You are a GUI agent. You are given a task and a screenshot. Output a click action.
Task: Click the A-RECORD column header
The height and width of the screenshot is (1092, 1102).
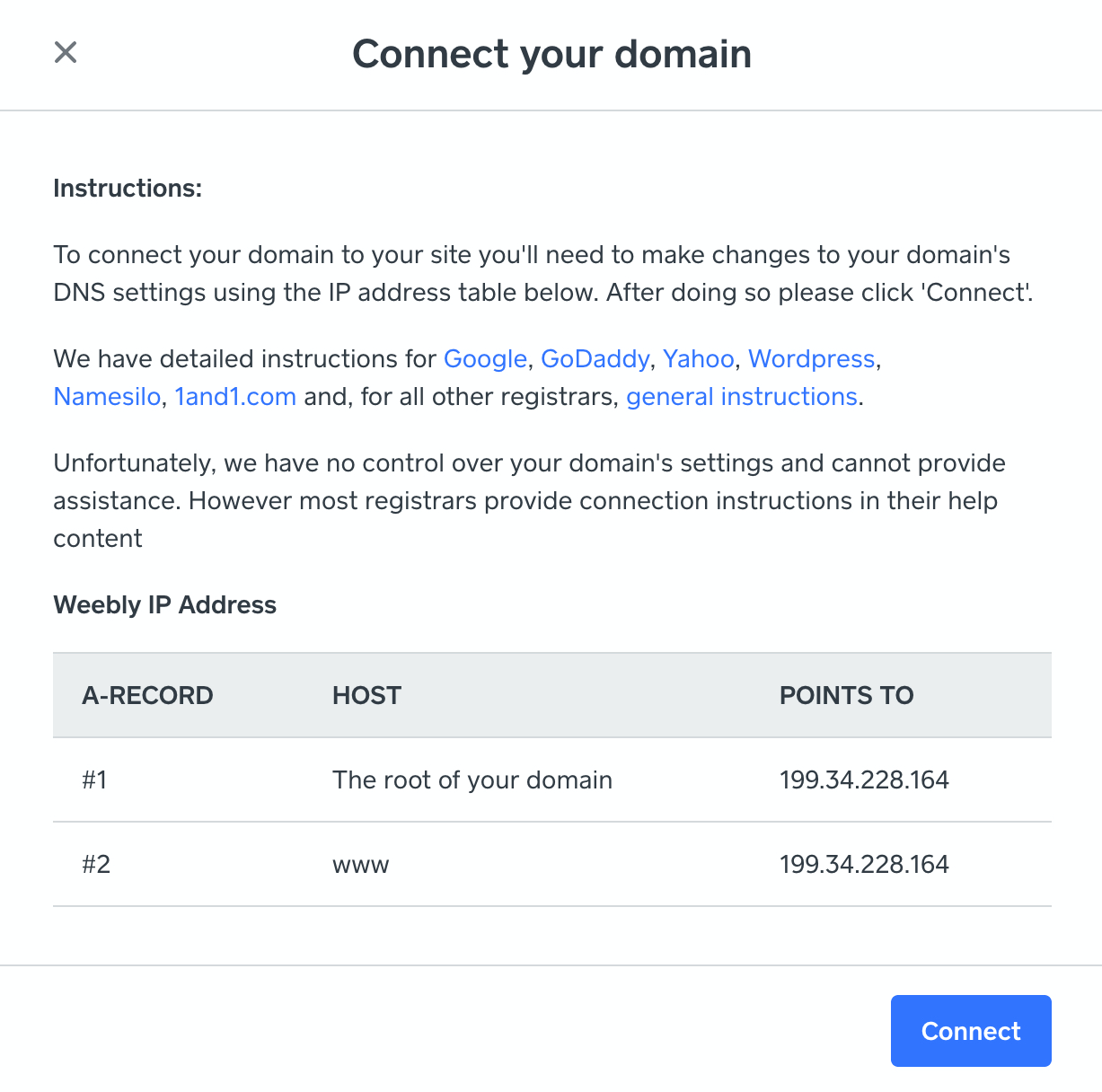click(x=147, y=696)
